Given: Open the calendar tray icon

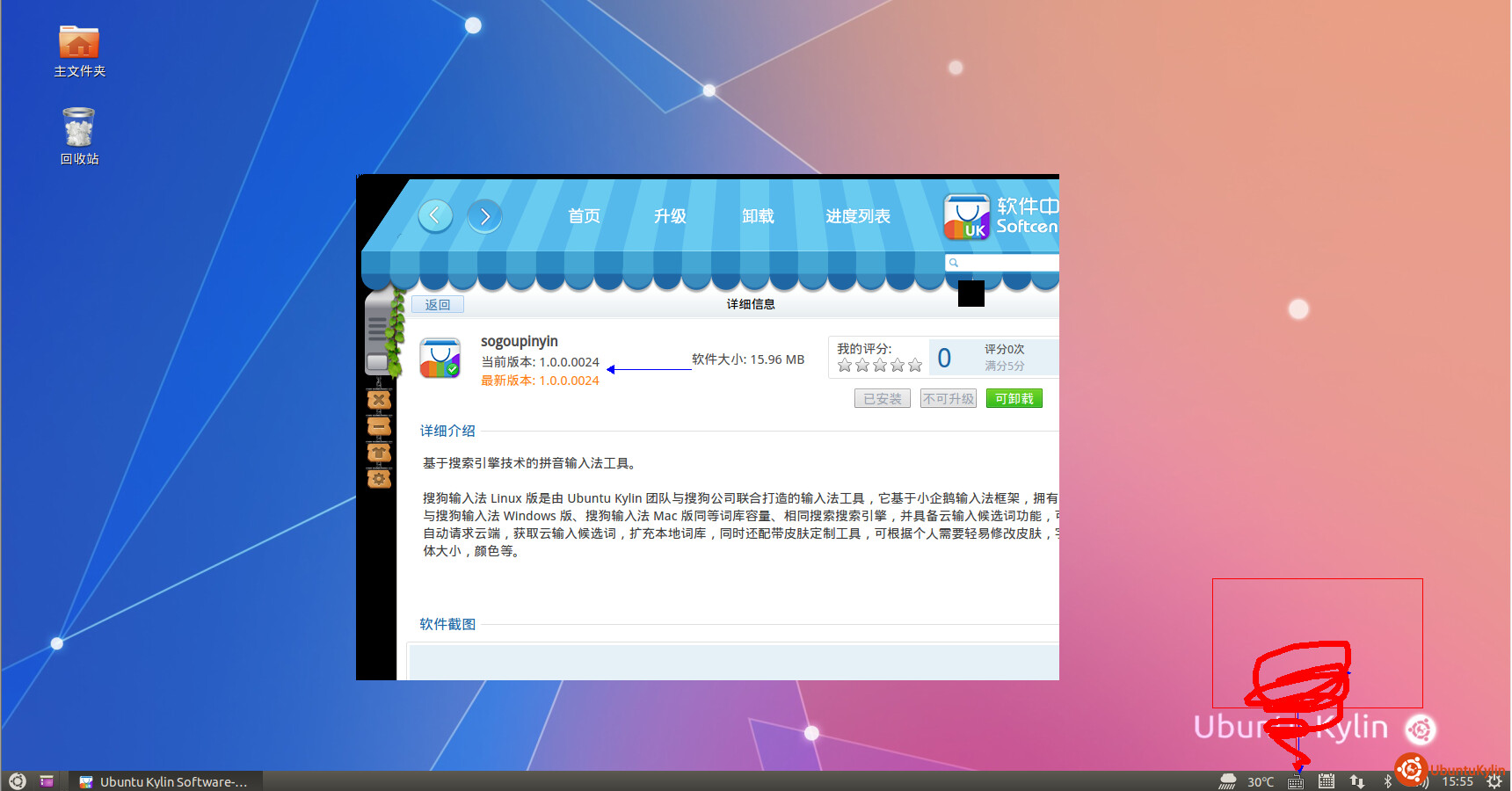Looking at the screenshot, I should 1327,781.
